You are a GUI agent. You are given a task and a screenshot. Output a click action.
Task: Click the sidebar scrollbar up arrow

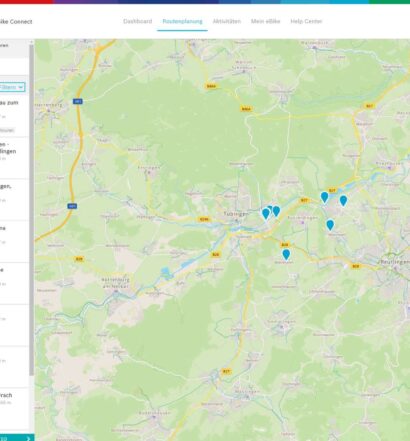click(32, 42)
